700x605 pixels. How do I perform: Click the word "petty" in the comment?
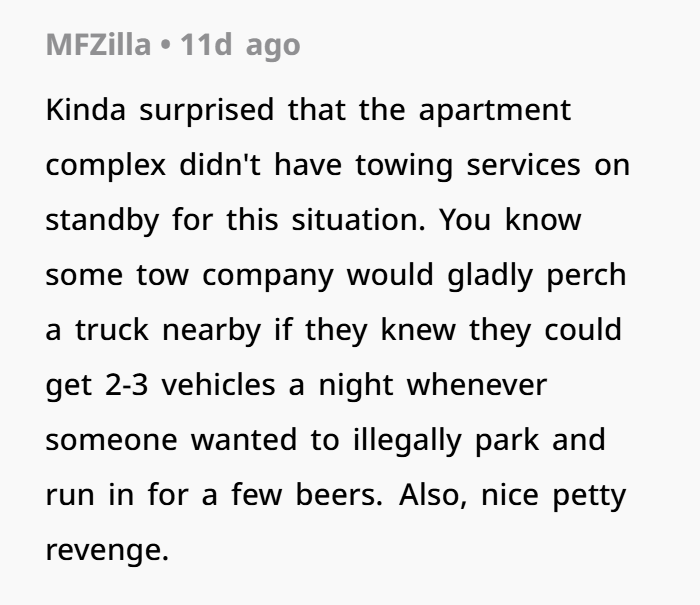(x=589, y=497)
